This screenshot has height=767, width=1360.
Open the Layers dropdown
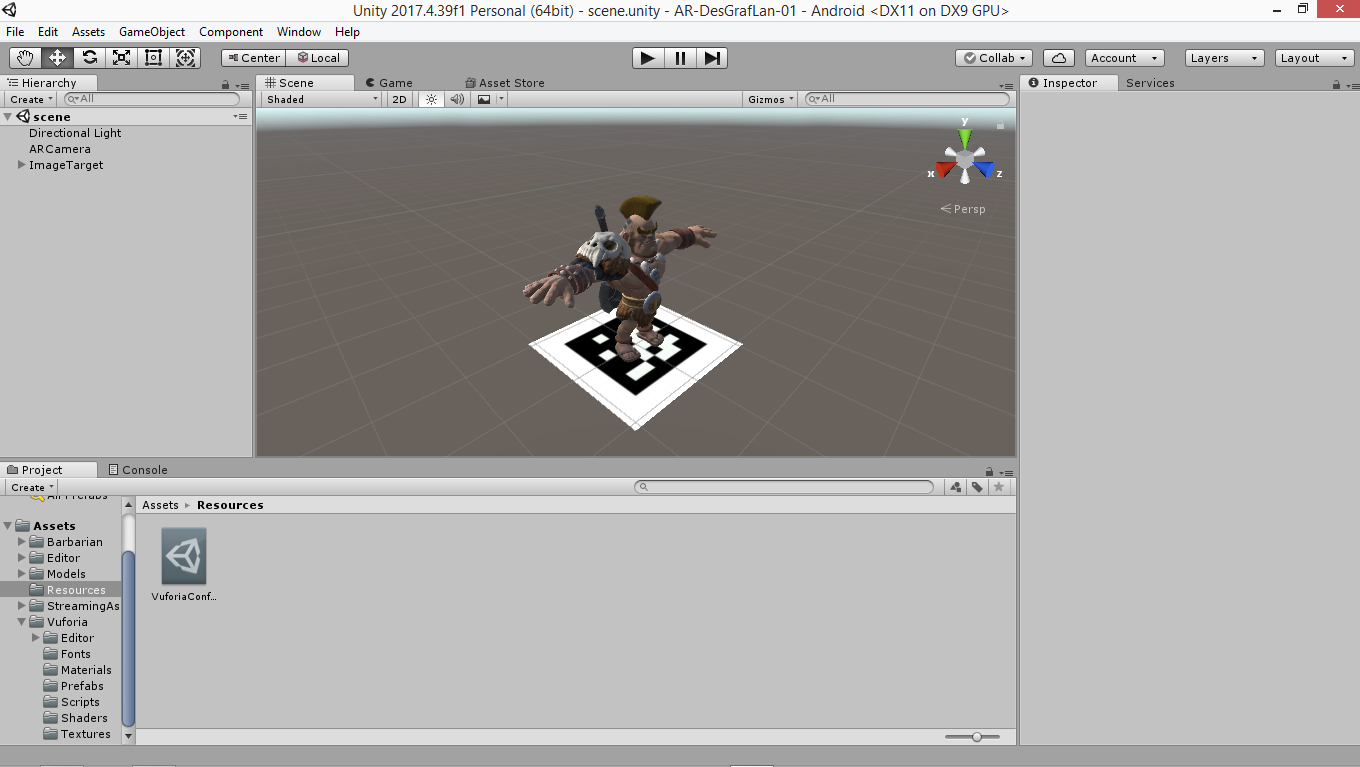pos(1224,58)
